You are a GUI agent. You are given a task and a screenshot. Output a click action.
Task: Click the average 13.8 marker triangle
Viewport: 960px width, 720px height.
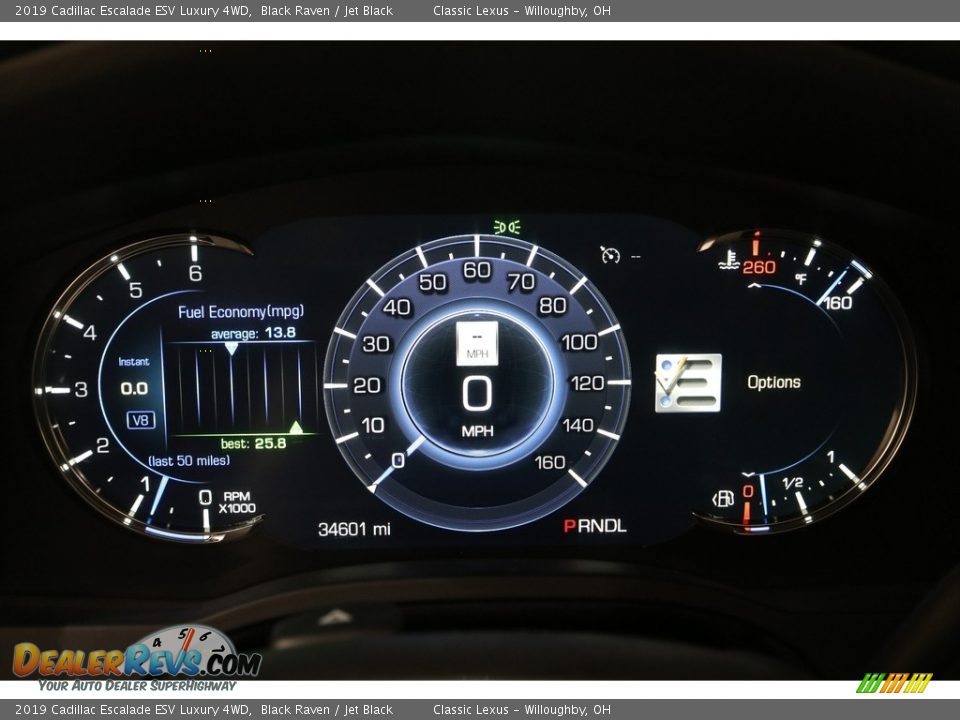[x=231, y=349]
